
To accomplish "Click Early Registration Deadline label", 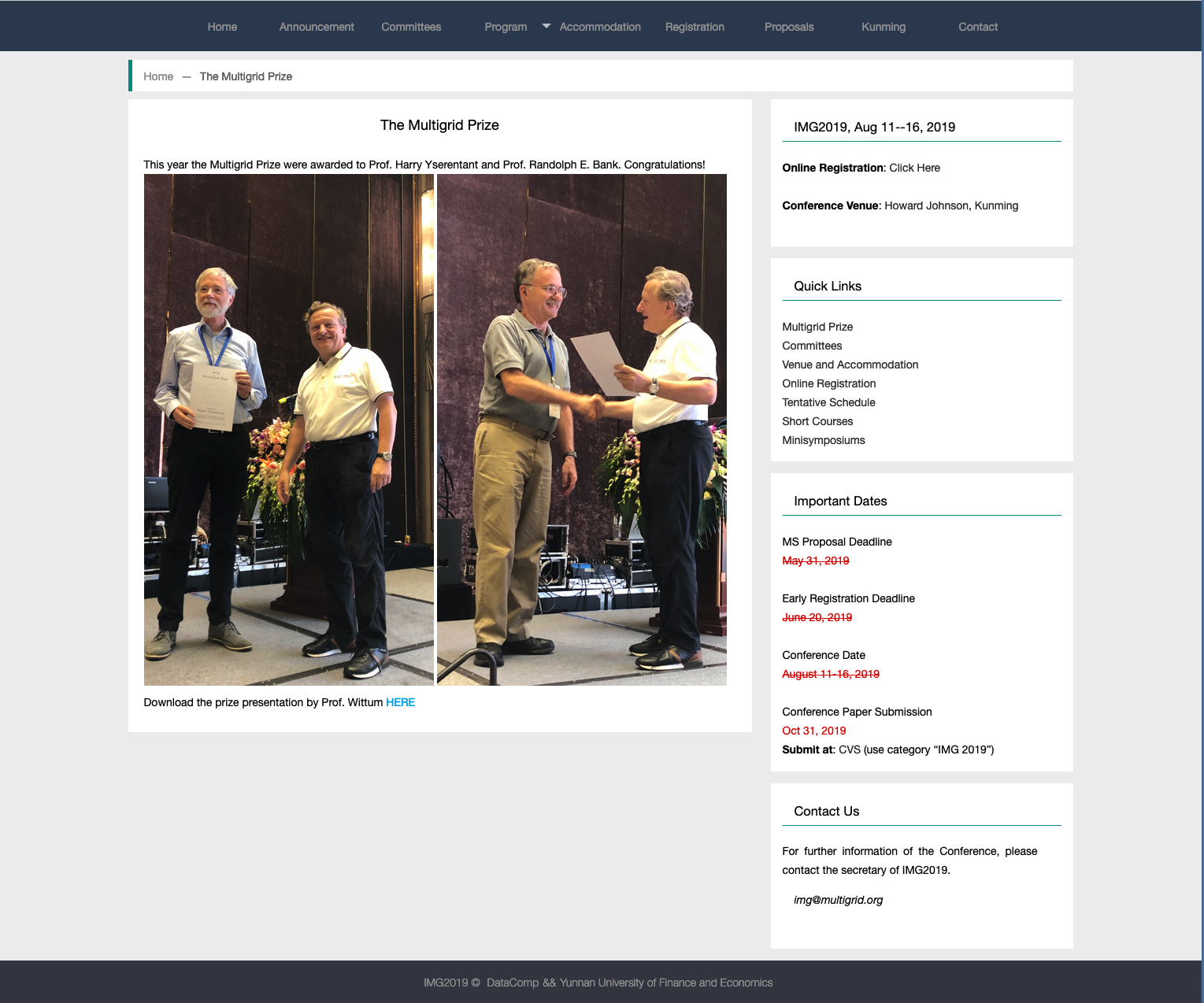I will tap(849, 598).
